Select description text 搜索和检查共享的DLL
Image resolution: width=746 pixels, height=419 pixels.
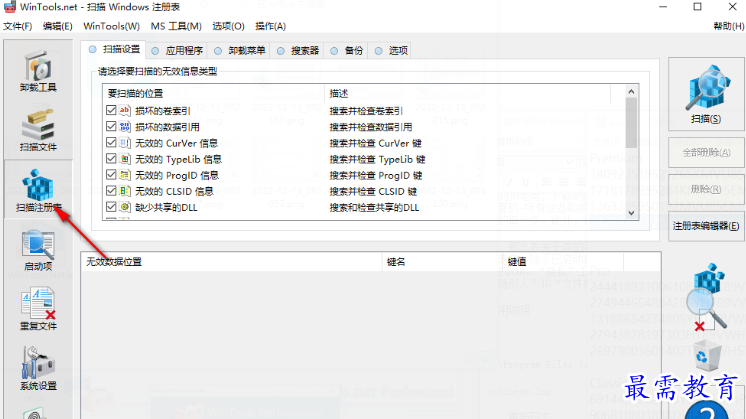click(x=374, y=207)
